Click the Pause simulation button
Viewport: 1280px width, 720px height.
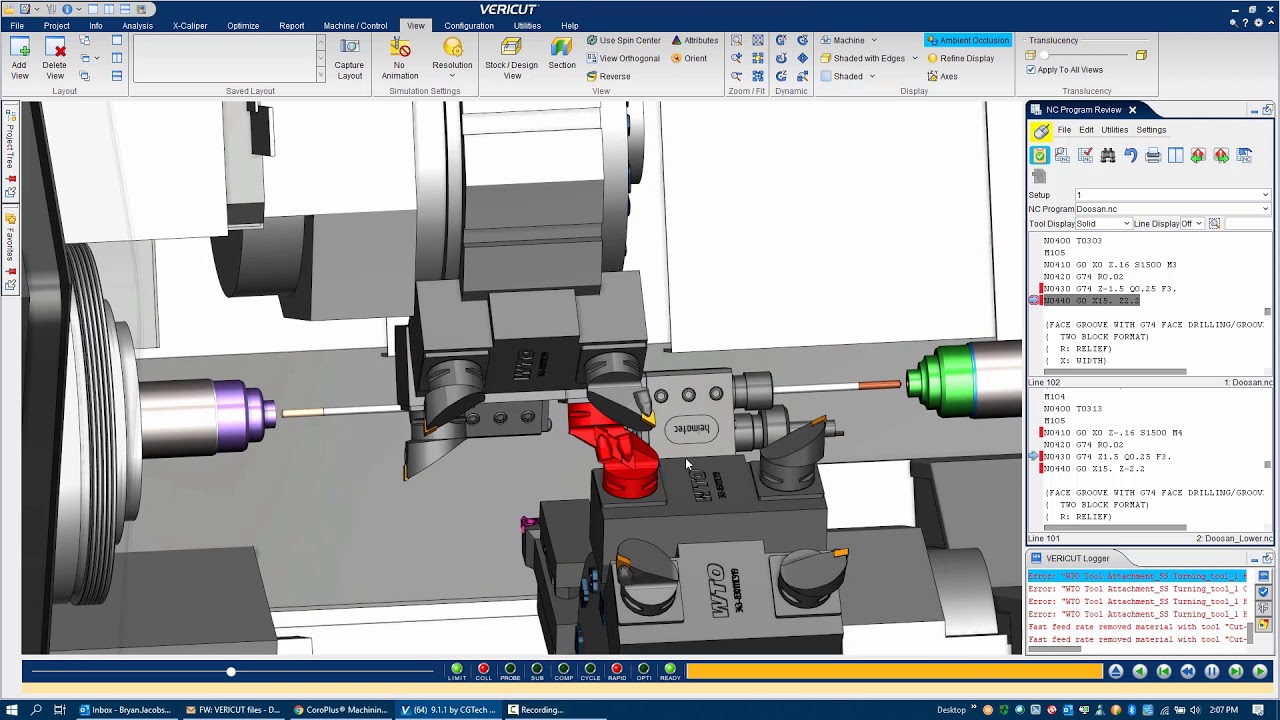pos(1212,672)
